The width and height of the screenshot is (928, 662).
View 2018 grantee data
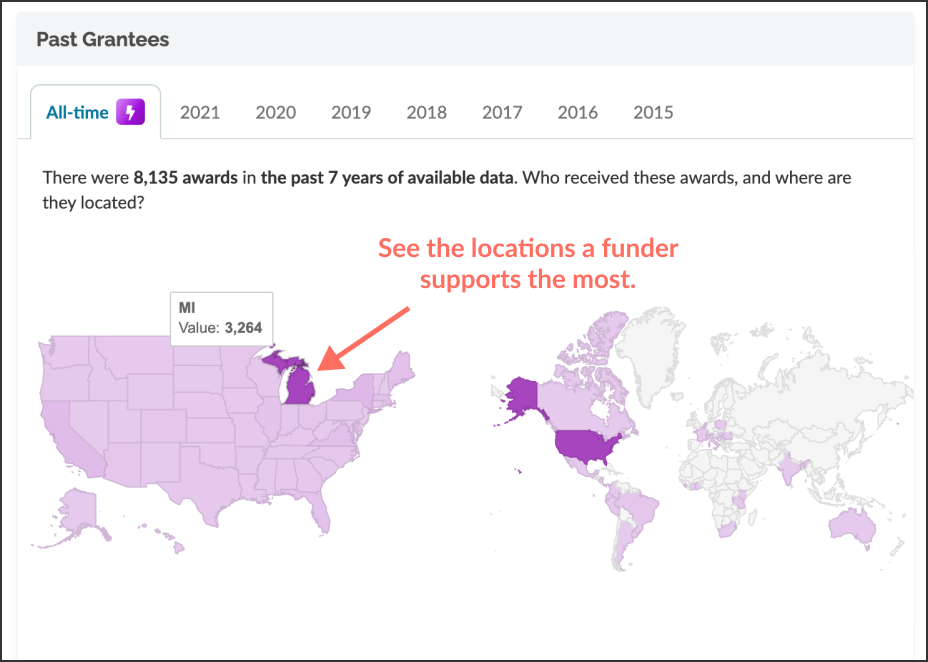[x=427, y=112]
